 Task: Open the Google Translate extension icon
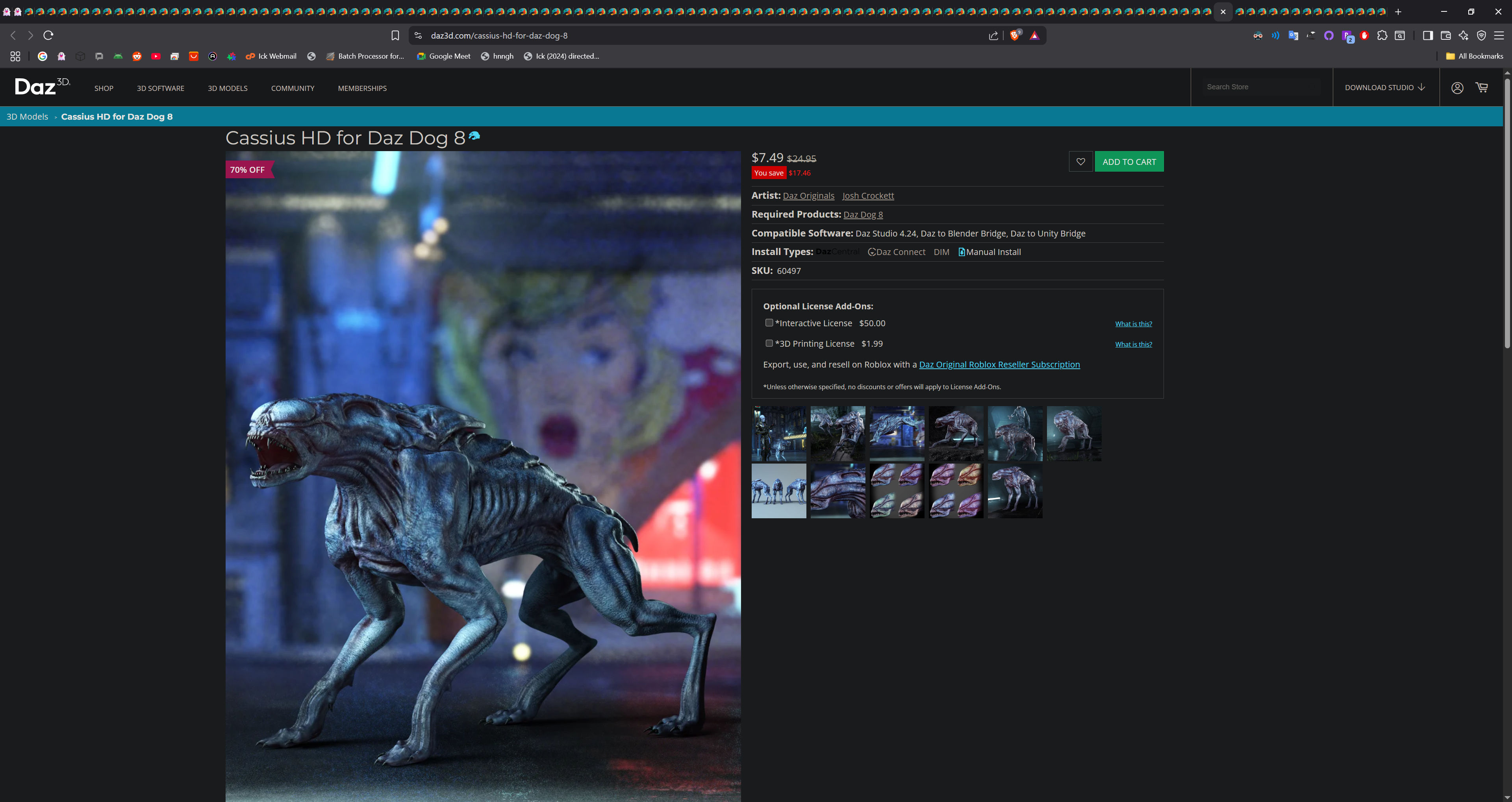click(1293, 35)
